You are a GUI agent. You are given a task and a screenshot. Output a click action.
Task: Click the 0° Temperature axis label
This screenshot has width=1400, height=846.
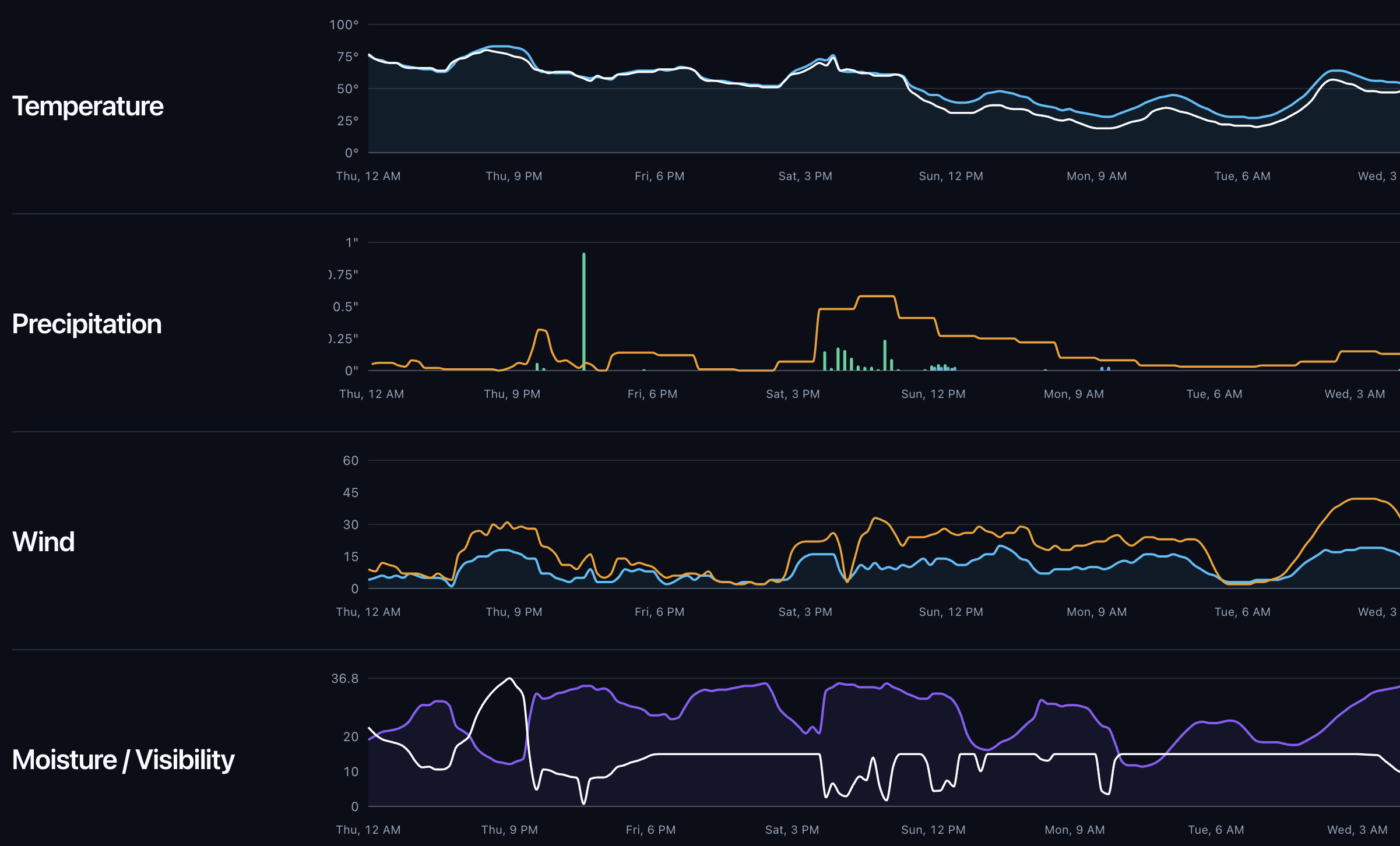pyautogui.click(x=352, y=153)
